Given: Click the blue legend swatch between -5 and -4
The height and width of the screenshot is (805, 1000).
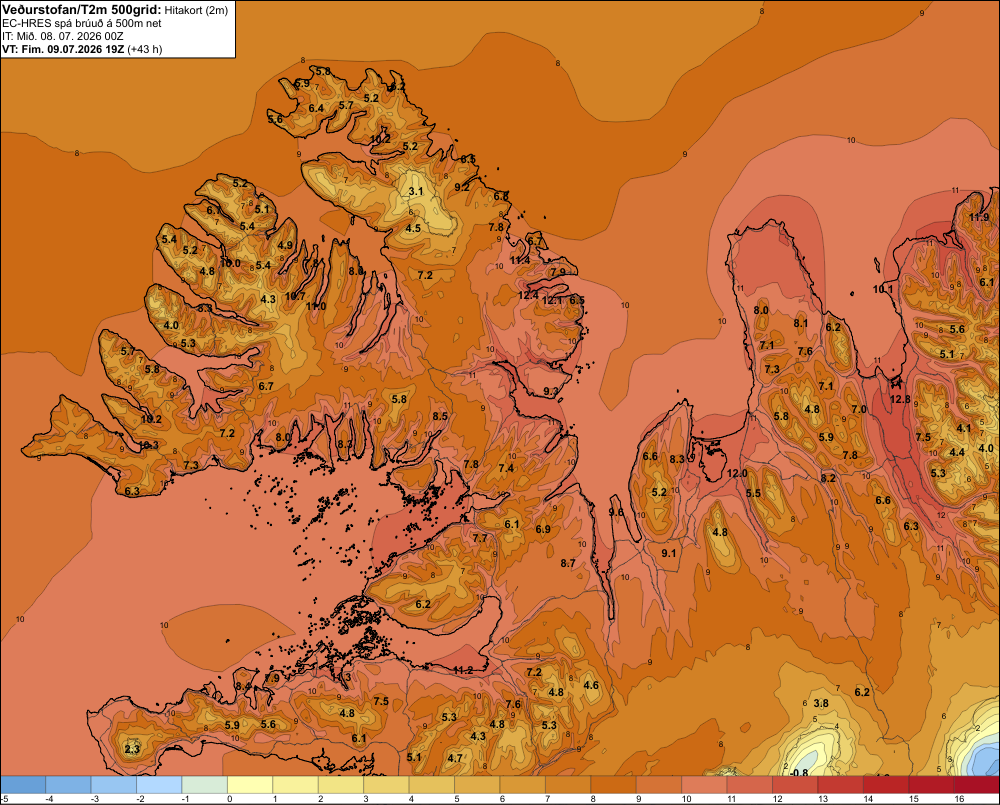Looking at the screenshot, I should click(x=23, y=785).
